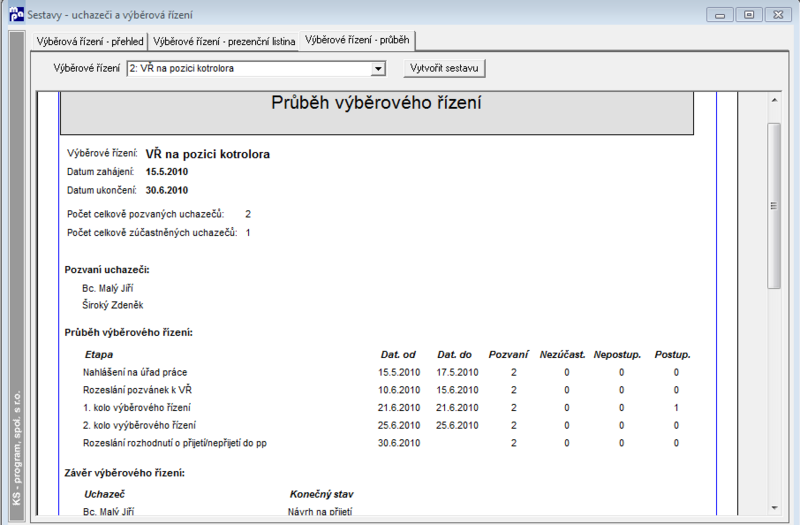Select the 'Výběrové řízení - průběh' tab
Image resolution: width=800 pixels, height=525 pixels.
357,40
